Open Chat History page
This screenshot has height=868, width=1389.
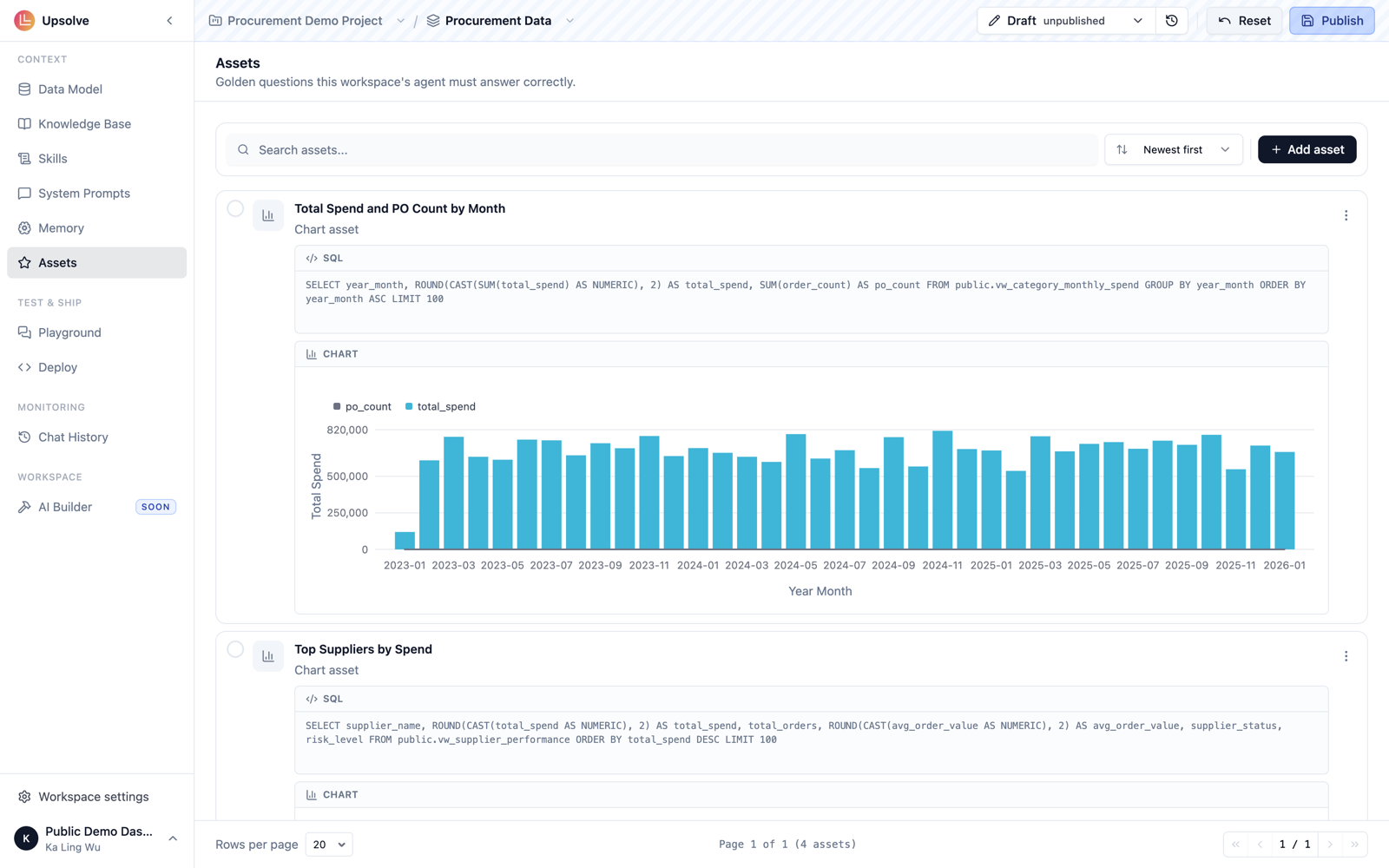pos(96,437)
